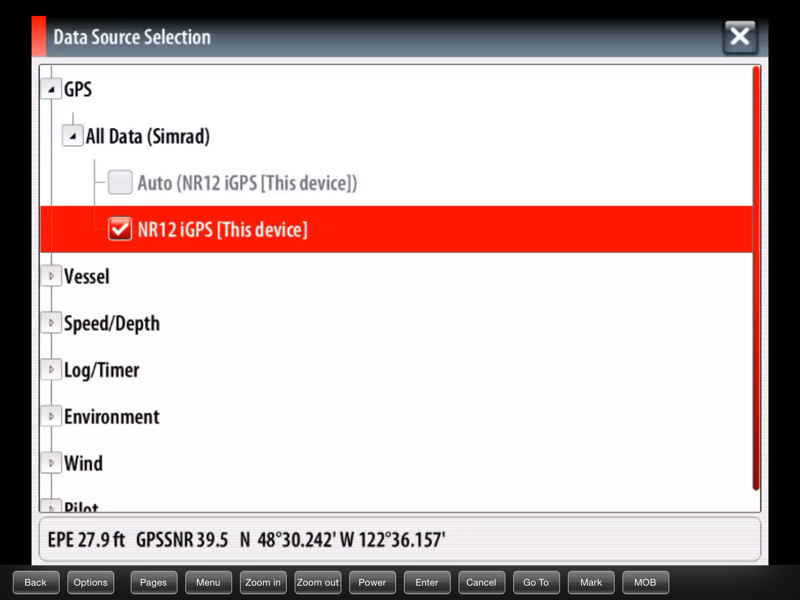Tap the Back button
Image resolution: width=800 pixels, height=600 pixels.
coord(36,583)
